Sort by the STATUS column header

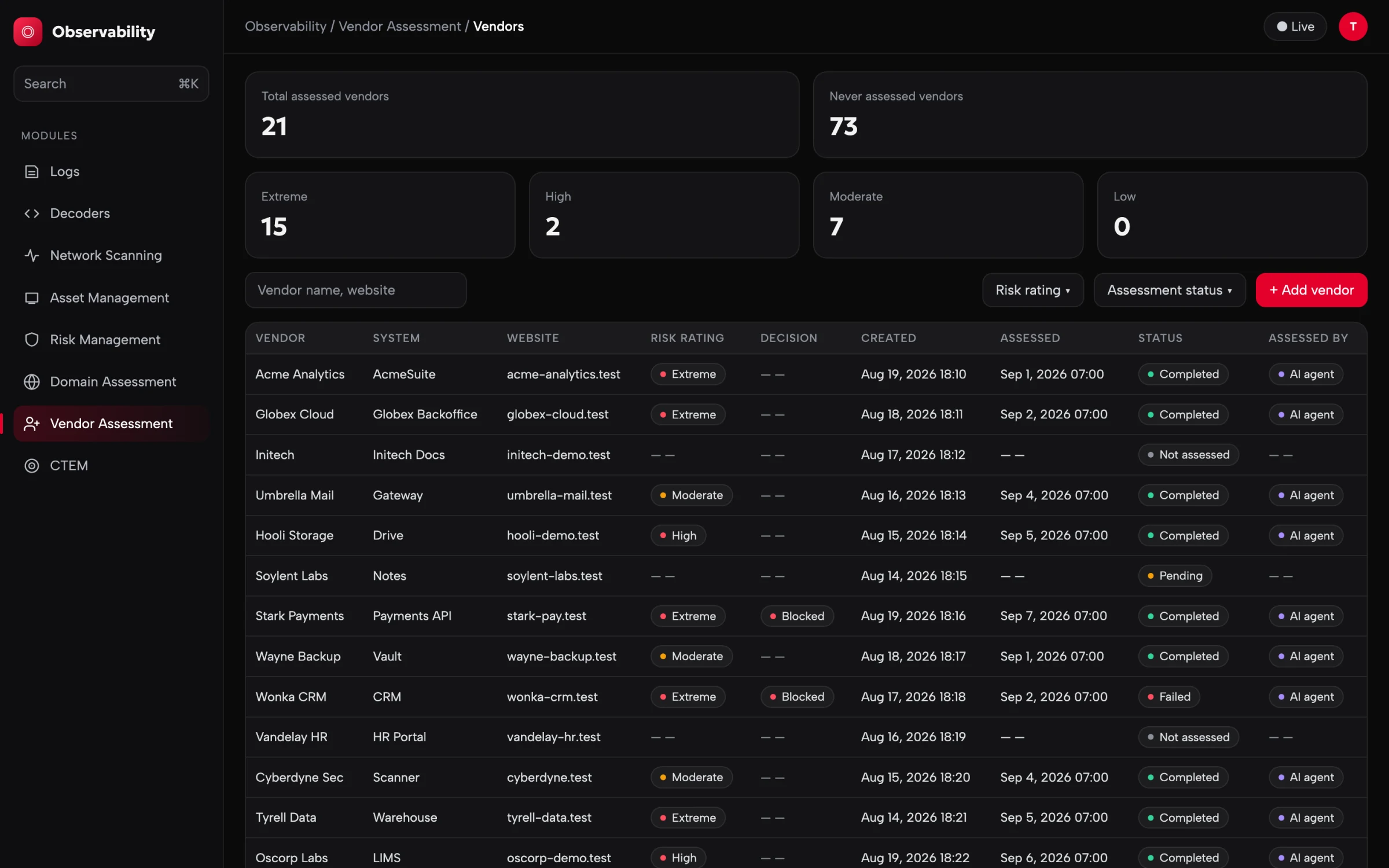pos(1160,338)
